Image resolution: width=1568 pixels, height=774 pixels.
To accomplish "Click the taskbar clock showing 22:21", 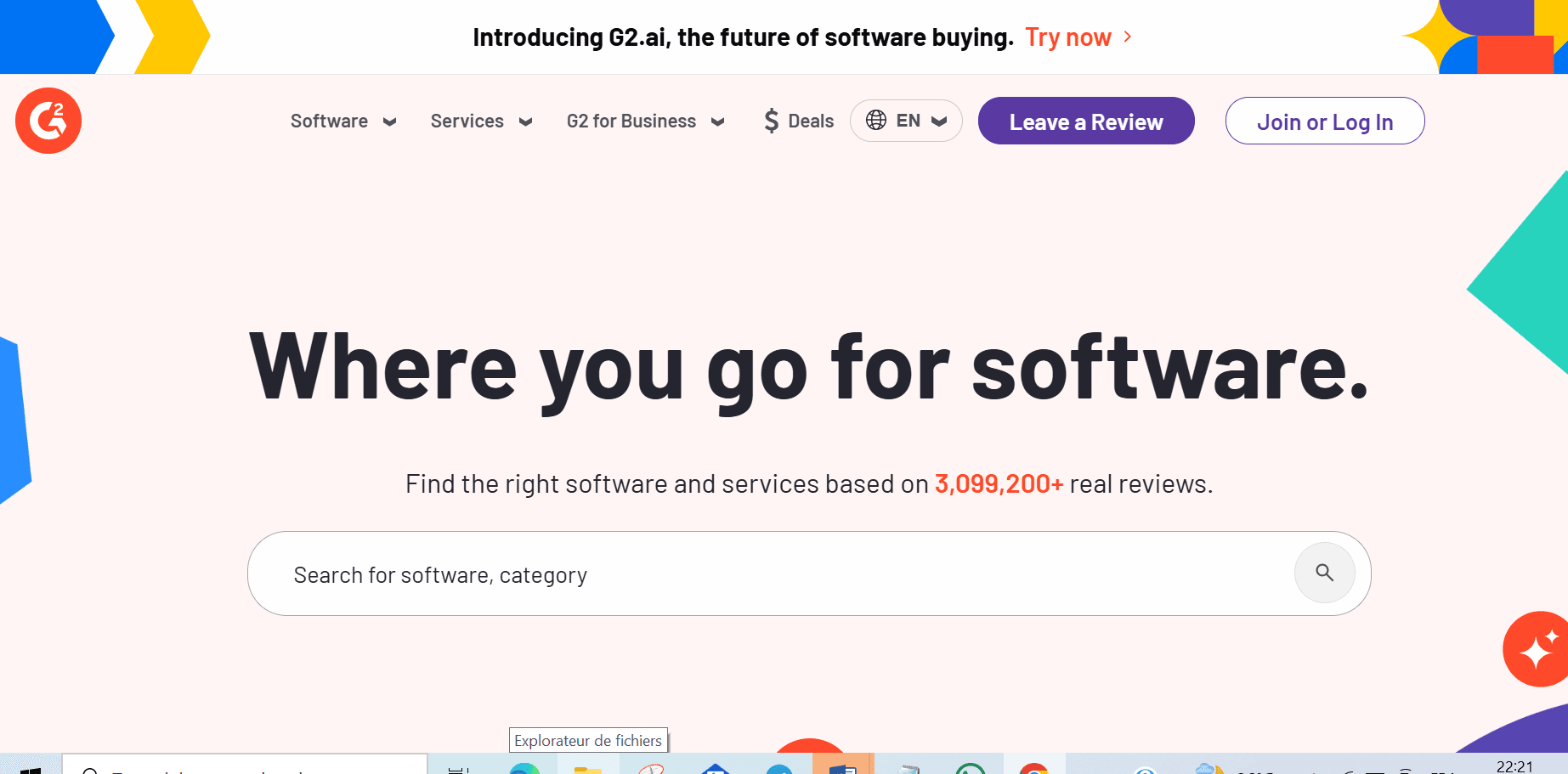I will click(1514, 766).
